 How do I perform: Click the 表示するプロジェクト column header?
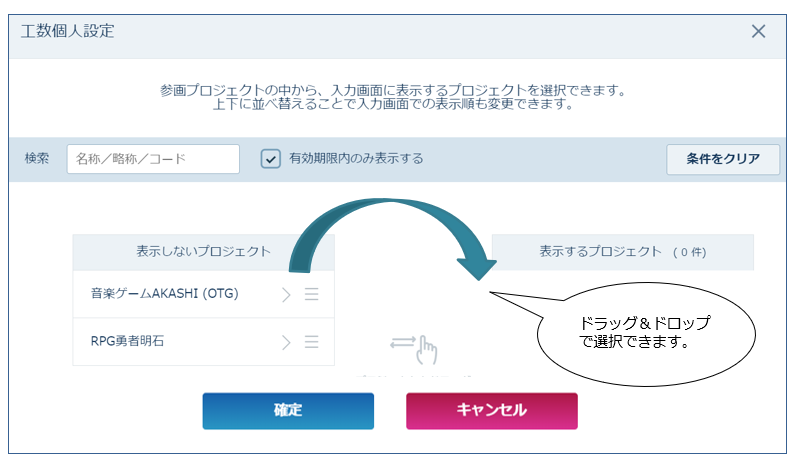click(622, 252)
